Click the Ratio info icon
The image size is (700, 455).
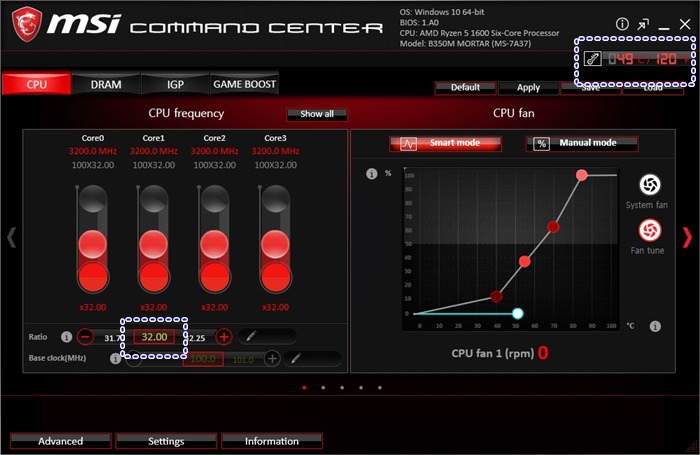[x=67, y=337]
